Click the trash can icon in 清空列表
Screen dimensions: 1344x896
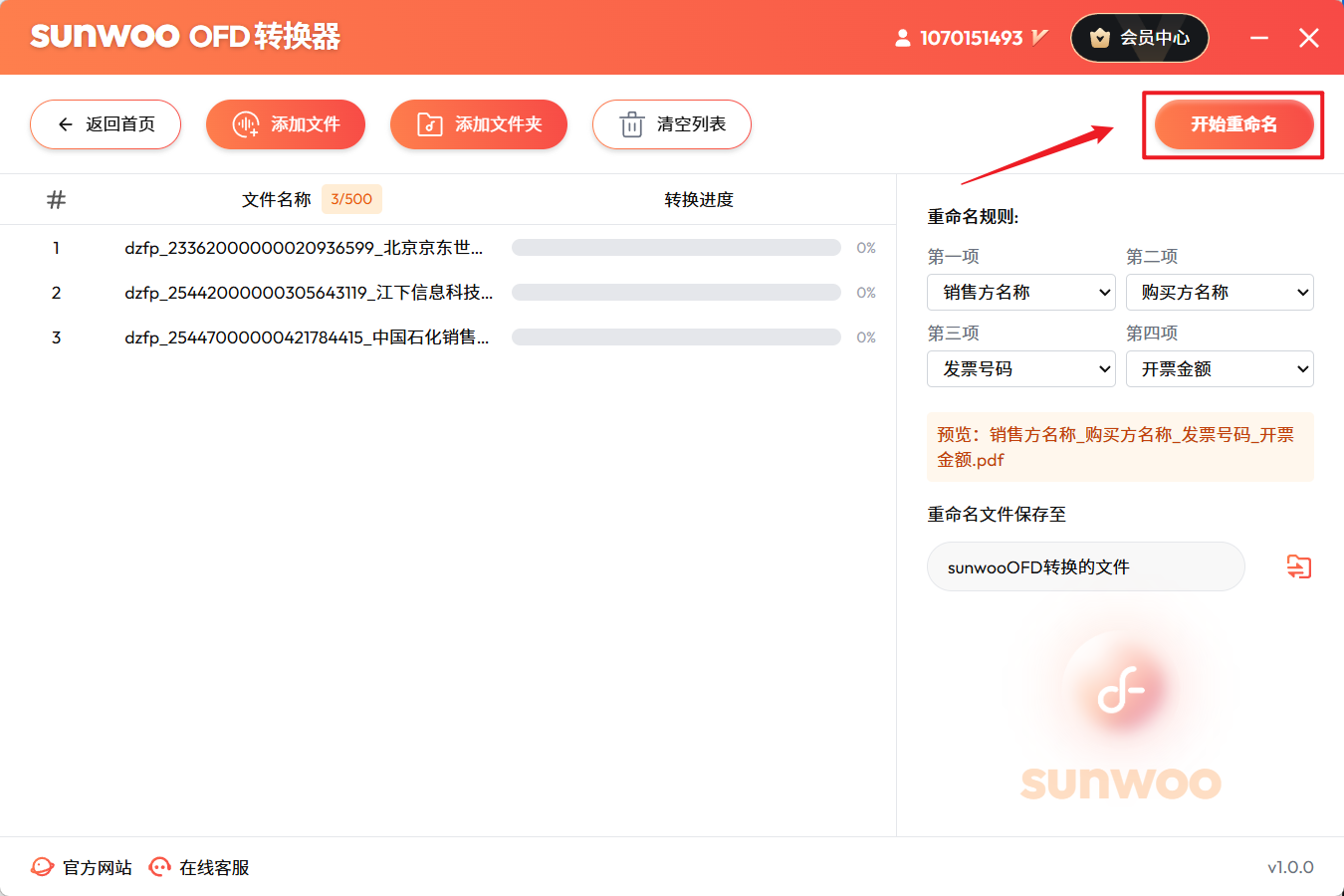[632, 124]
